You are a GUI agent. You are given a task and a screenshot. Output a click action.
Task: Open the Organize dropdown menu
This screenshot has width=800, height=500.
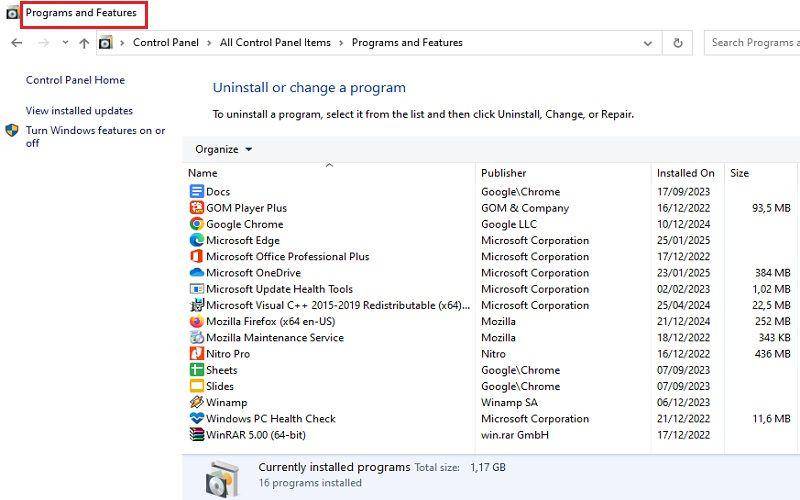[223, 149]
